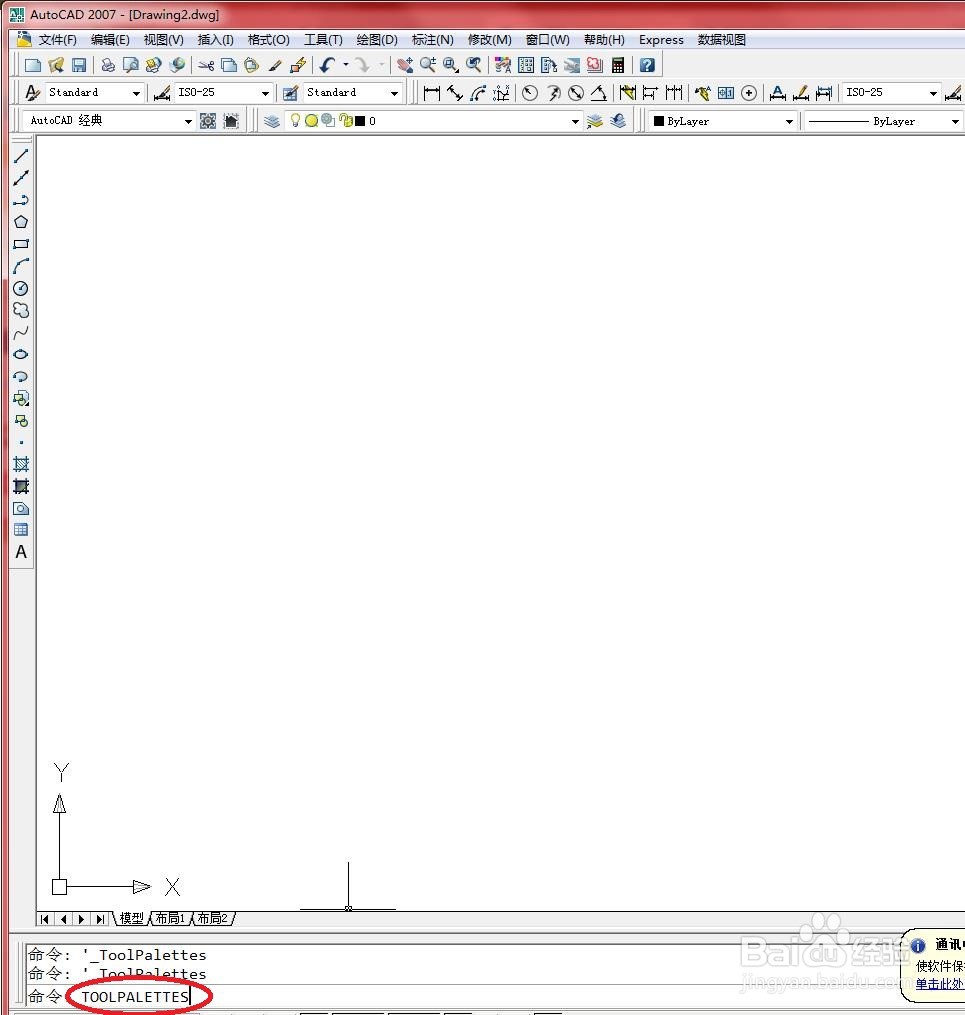Select the Arc tool
This screenshot has height=1015, width=965.
[21, 266]
